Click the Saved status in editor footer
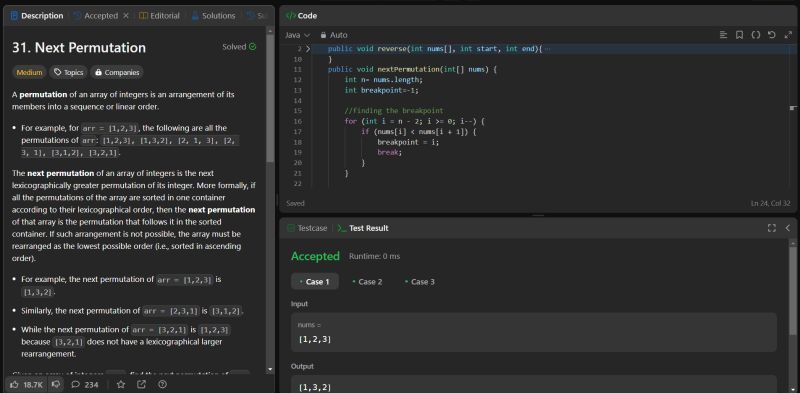Screen dimensions: 800x393 pyautogui.click(x=295, y=203)
